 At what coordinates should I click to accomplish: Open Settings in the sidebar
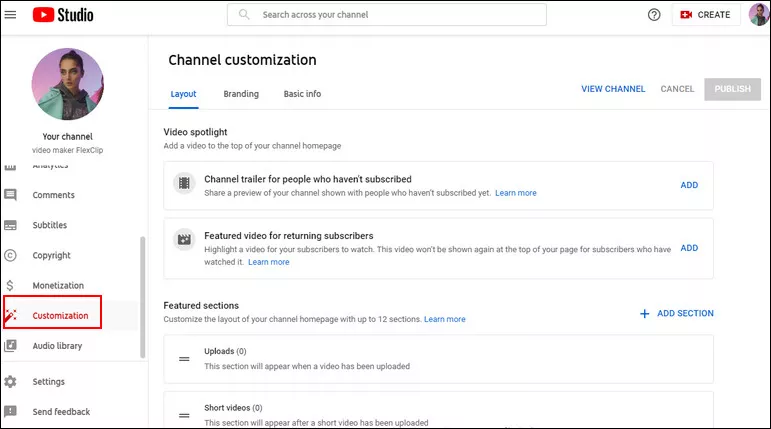[x=49, y=382]
